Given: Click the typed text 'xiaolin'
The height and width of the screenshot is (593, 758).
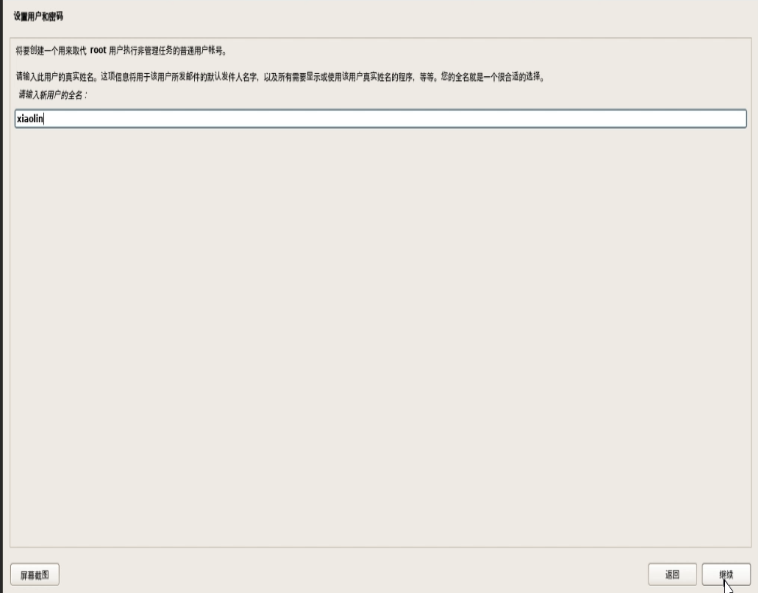Looking at the screenshot, I should (x=30, y=118).
